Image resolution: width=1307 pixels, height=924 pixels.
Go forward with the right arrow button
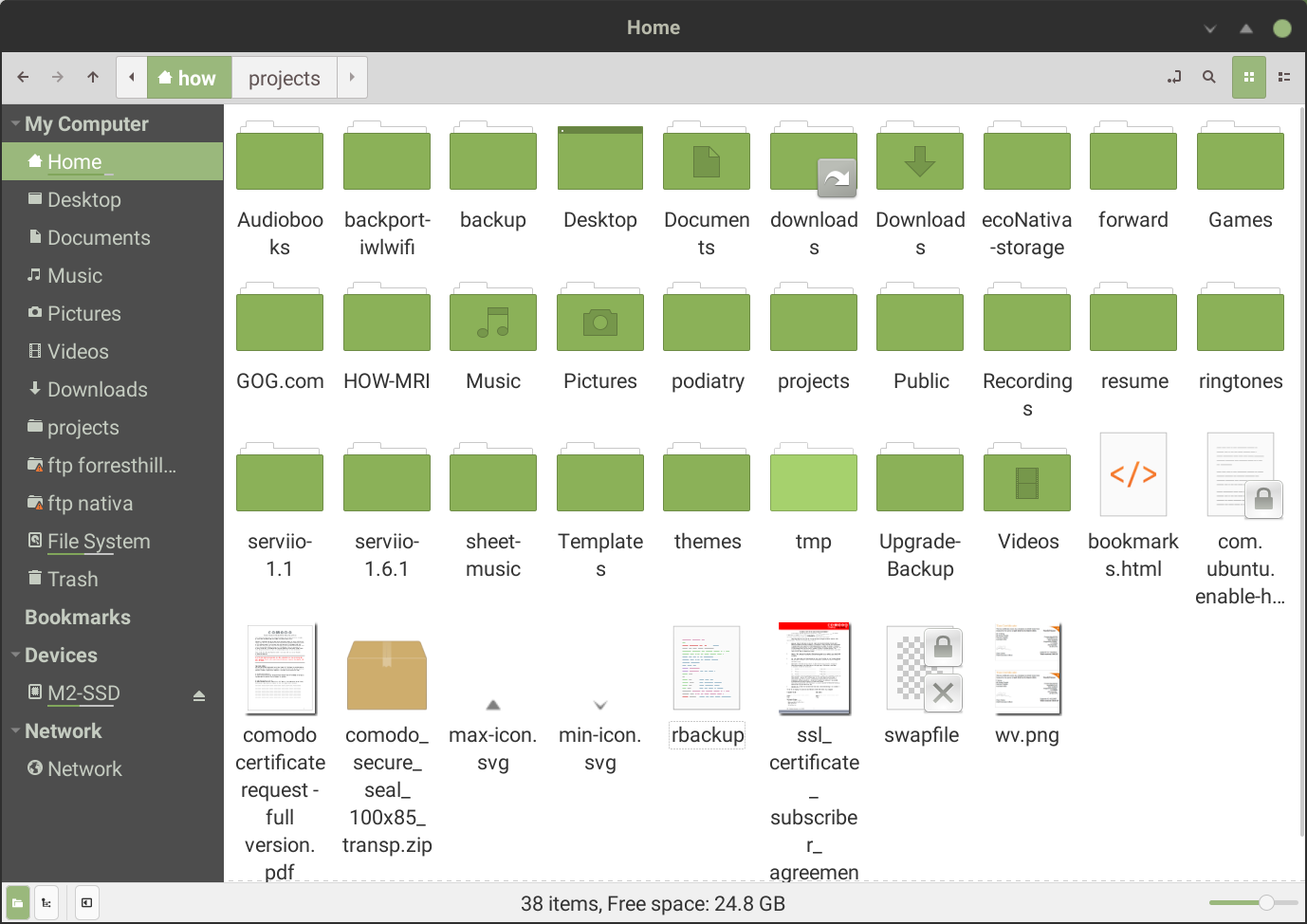click(58, 78)
